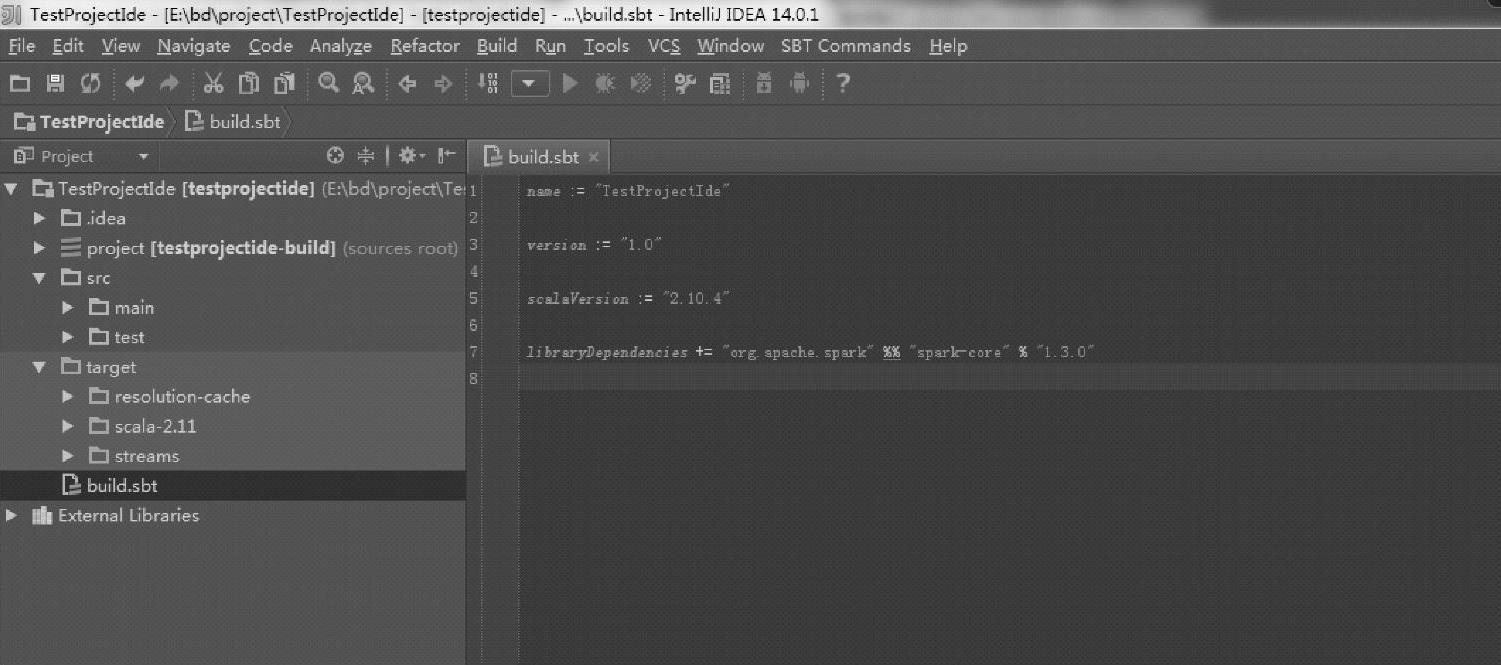Click the Android SDK Manager icon
Image resolution: width=1501 pixels, height=665 pixels.
[x=764, y=84]
